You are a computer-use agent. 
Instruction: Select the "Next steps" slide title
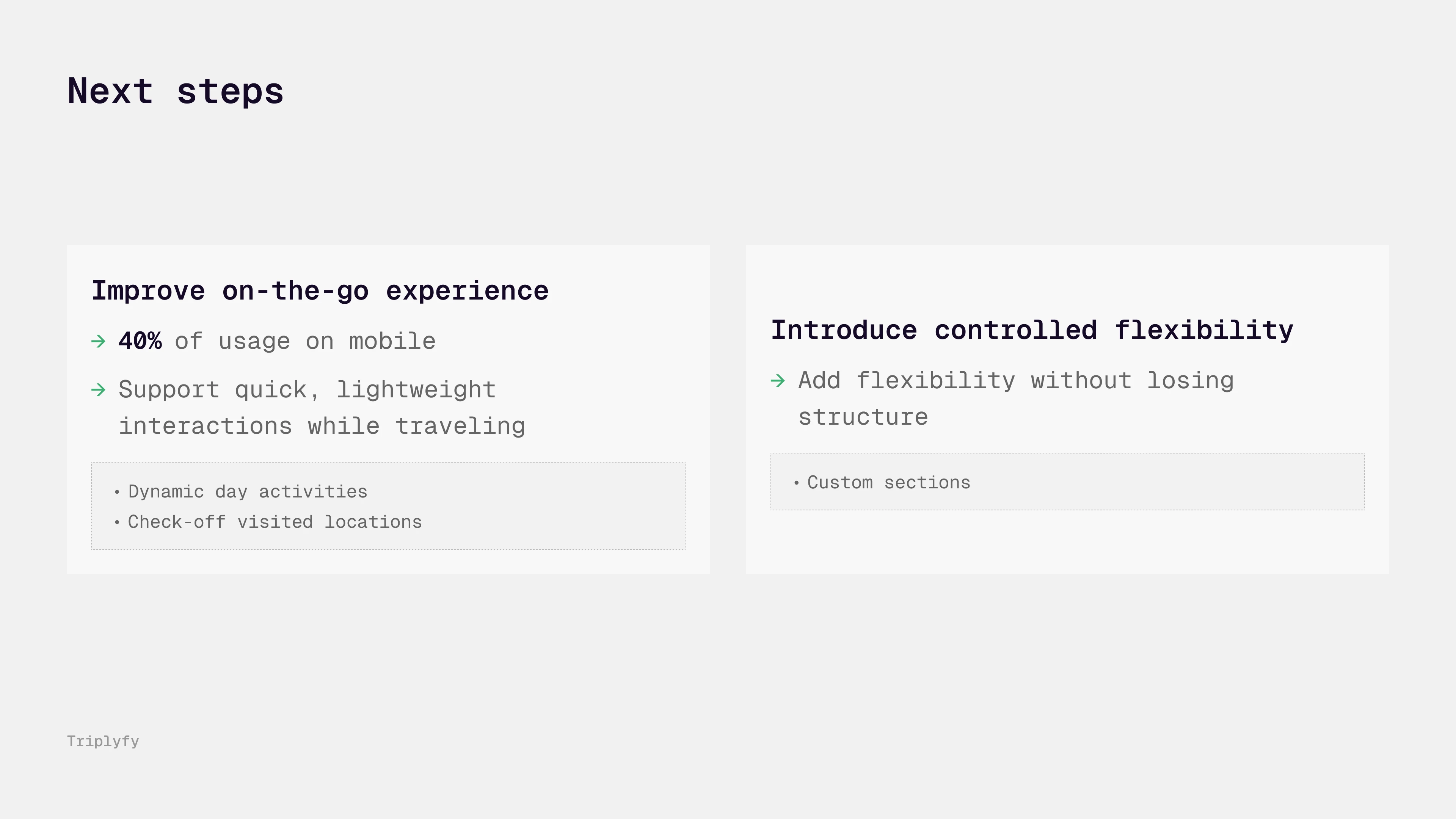[175, 91]
